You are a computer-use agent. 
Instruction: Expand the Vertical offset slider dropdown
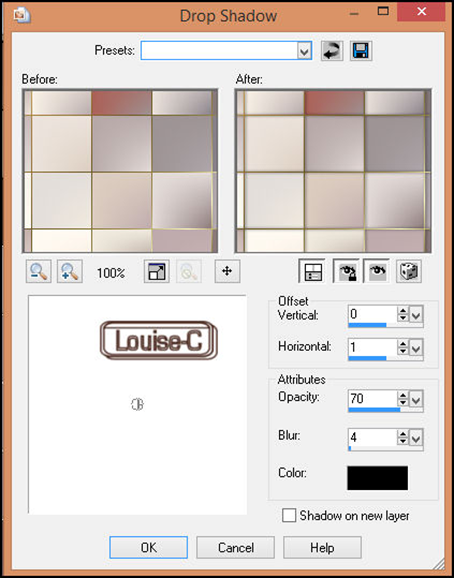click(x=416, y=315)
